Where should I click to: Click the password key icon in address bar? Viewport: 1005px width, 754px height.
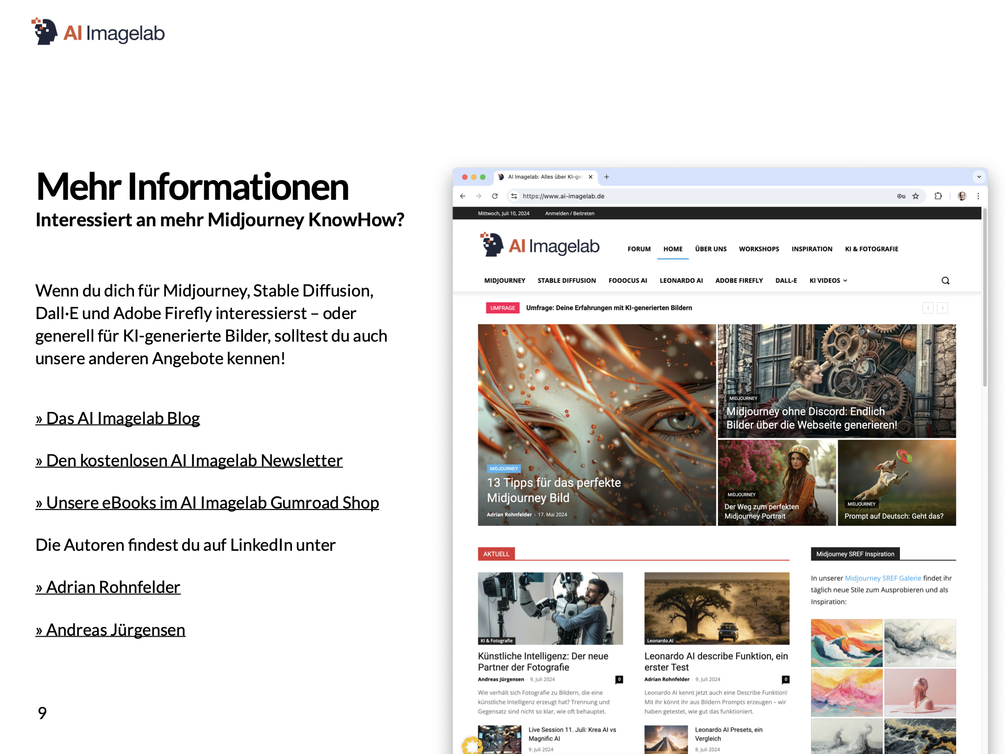(901, 196)
